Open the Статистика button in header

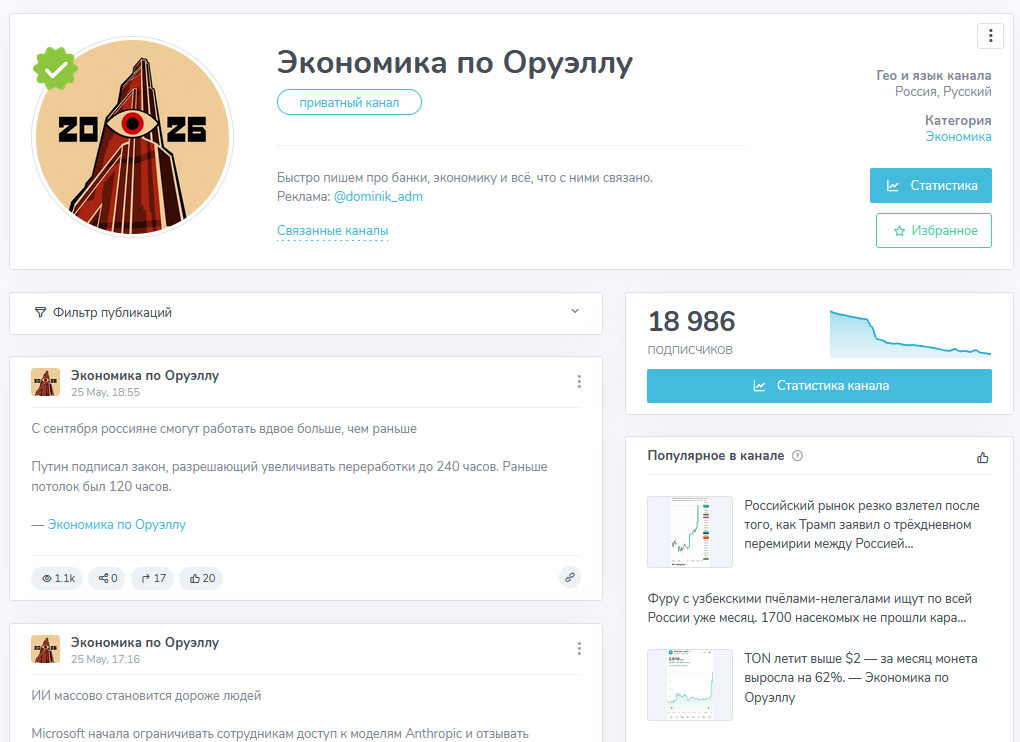[x=930, y=185]
